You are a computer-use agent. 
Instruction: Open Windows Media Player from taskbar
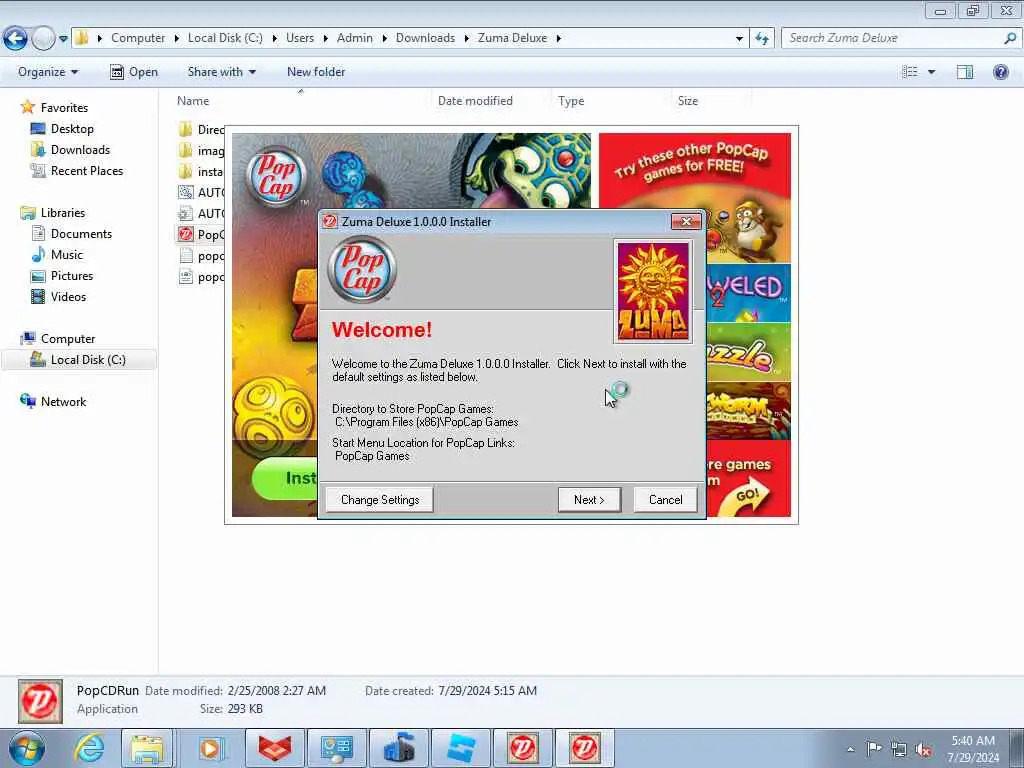pyautogui.click(x=210, y=748)
